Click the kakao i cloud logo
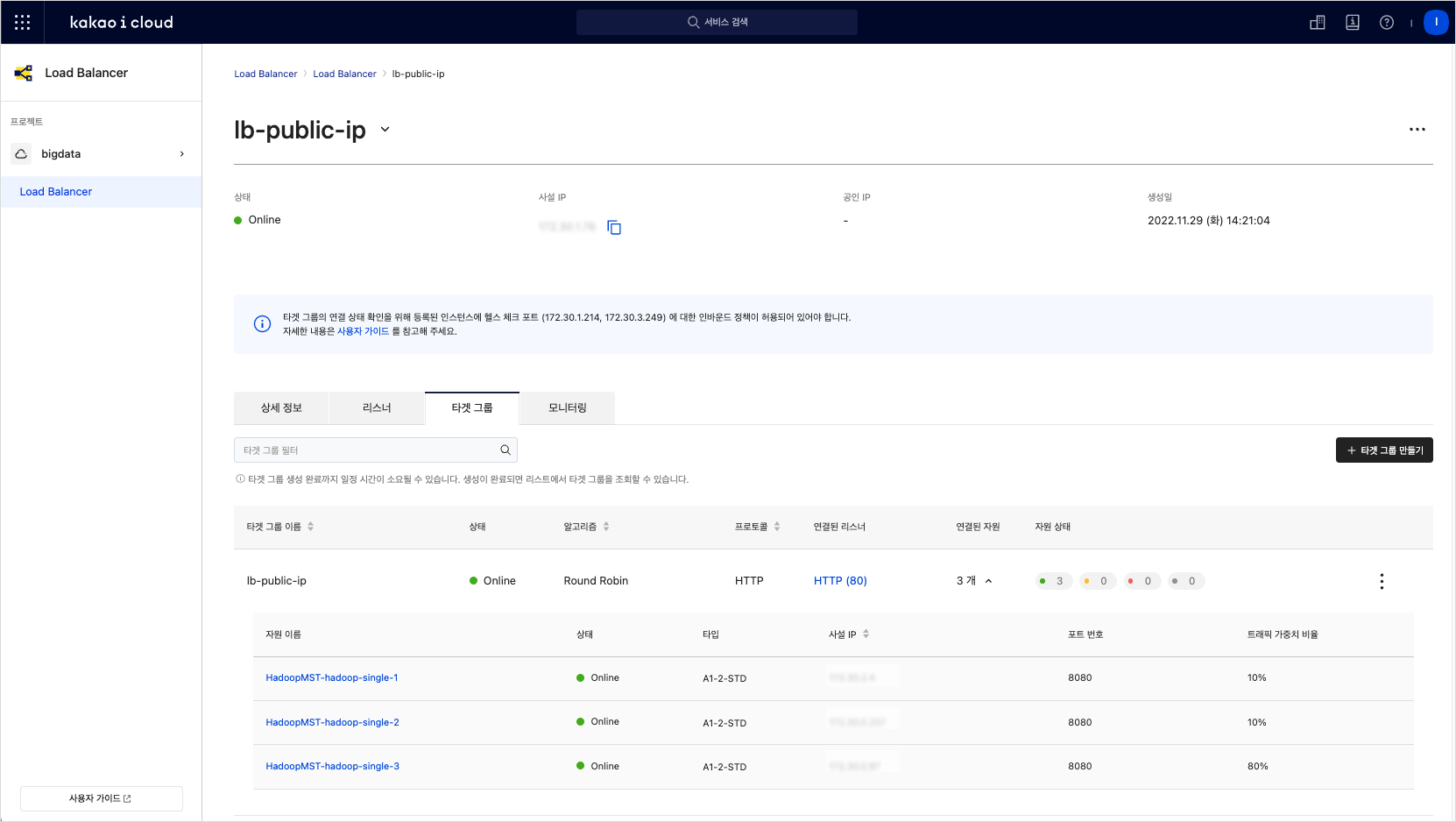 tap(122, 22)
